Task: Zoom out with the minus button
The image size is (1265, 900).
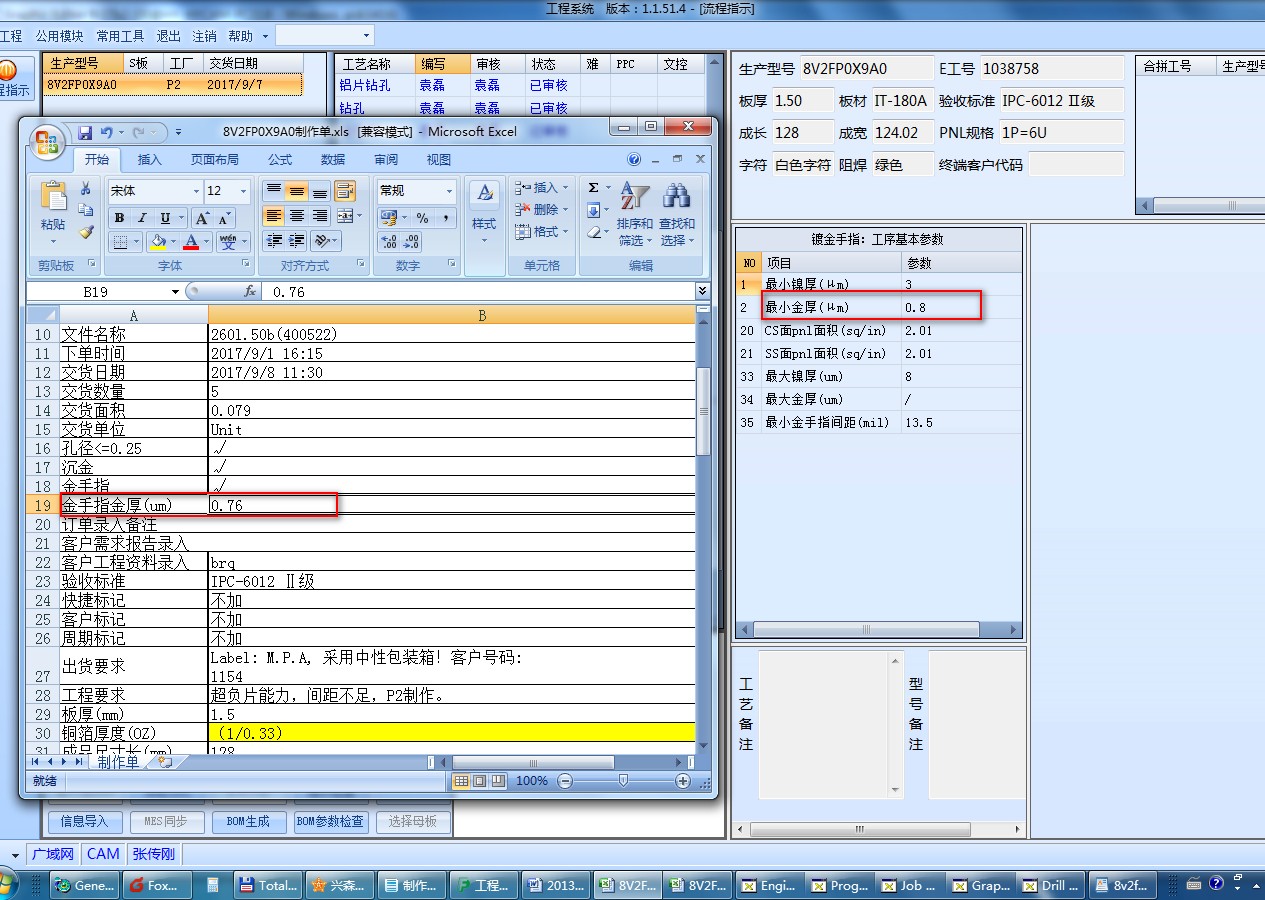Action: [565, 781]
